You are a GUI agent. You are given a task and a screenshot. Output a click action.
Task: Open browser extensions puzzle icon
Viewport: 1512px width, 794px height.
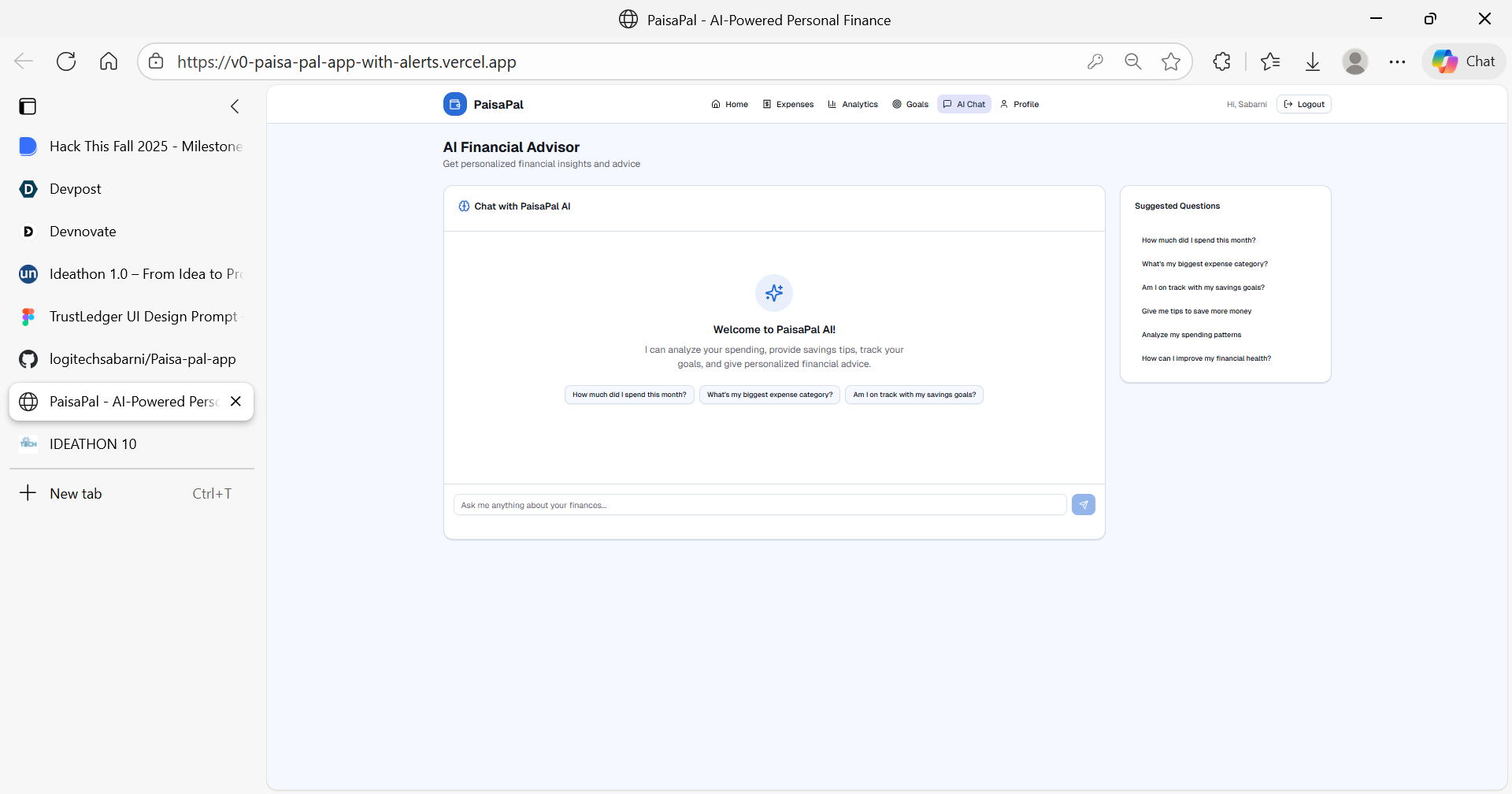pyautogui.click(x=1221, y=61)
